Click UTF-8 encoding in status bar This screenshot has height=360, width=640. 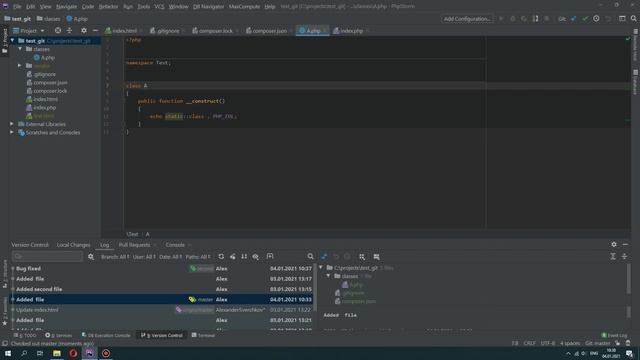548,343
